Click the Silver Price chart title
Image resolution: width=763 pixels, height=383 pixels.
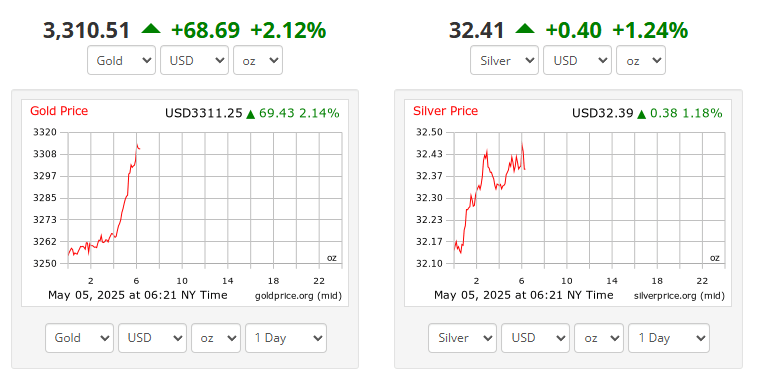click(445, 111)
